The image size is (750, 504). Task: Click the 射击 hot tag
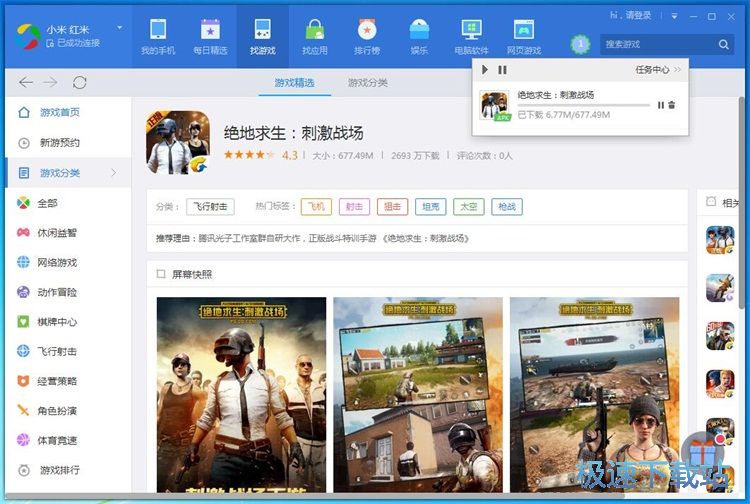coord(354,207)
